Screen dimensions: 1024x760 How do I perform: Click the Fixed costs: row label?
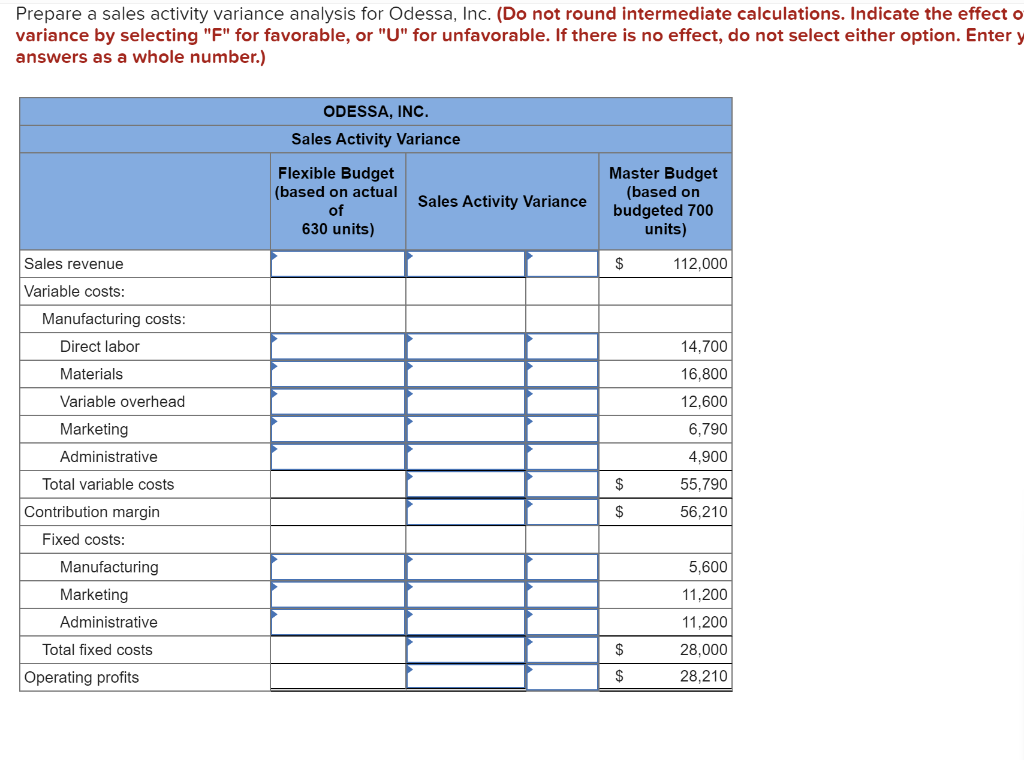pos(84,540)
